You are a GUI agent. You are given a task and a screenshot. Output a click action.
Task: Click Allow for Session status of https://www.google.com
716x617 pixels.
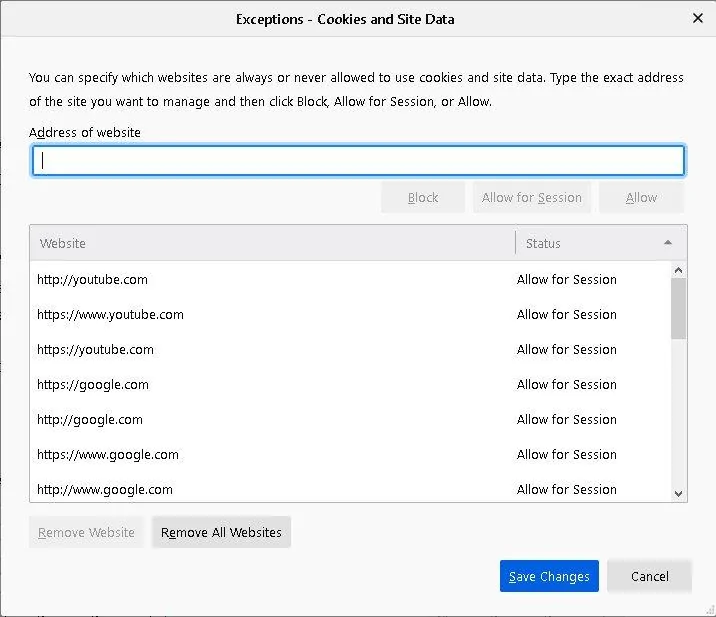click(x=567, y=455)
